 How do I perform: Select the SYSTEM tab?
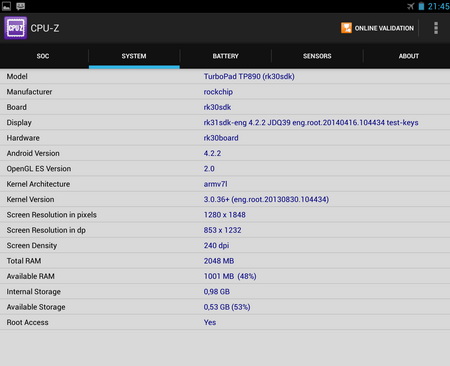[134, 56]
